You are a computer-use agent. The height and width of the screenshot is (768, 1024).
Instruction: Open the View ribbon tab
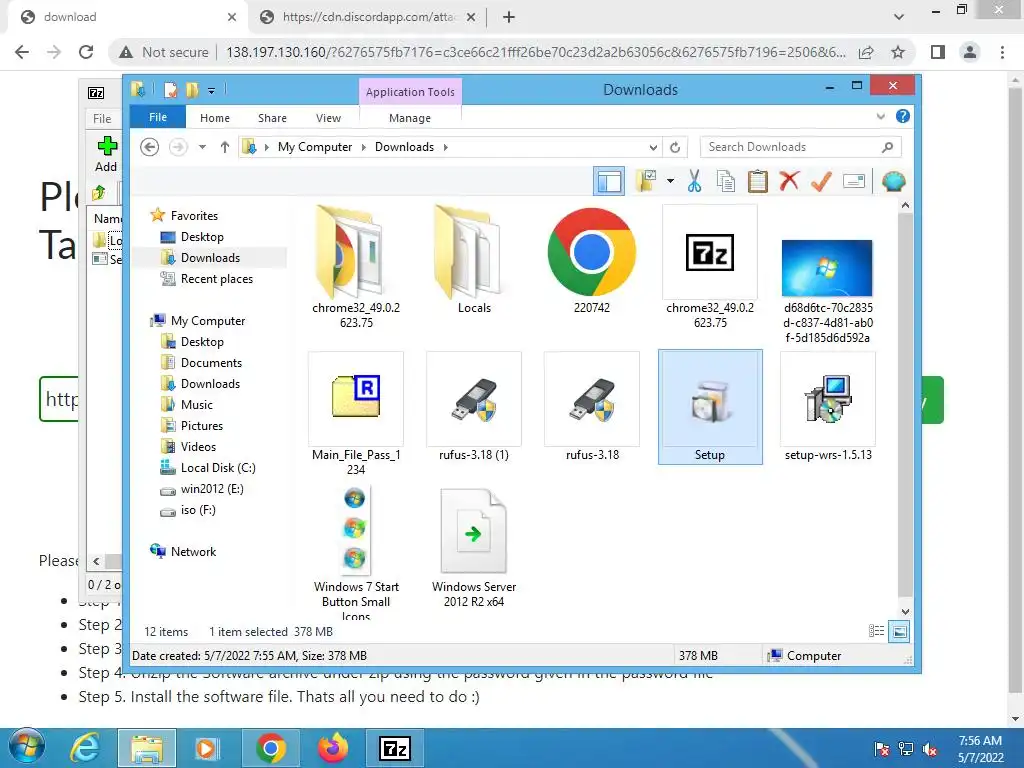pos(328,118)
